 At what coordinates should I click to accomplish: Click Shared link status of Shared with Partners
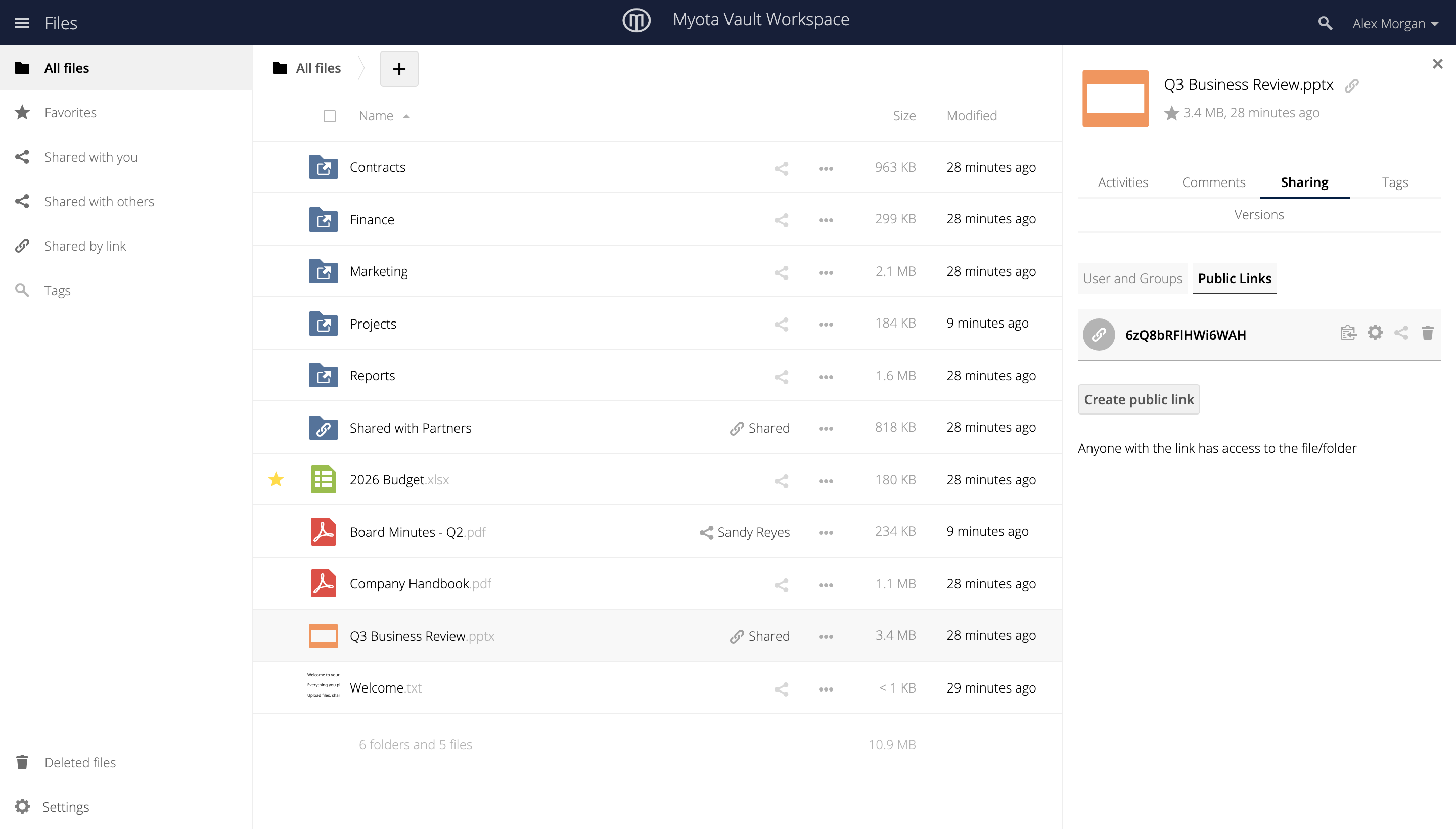(760, 428)
